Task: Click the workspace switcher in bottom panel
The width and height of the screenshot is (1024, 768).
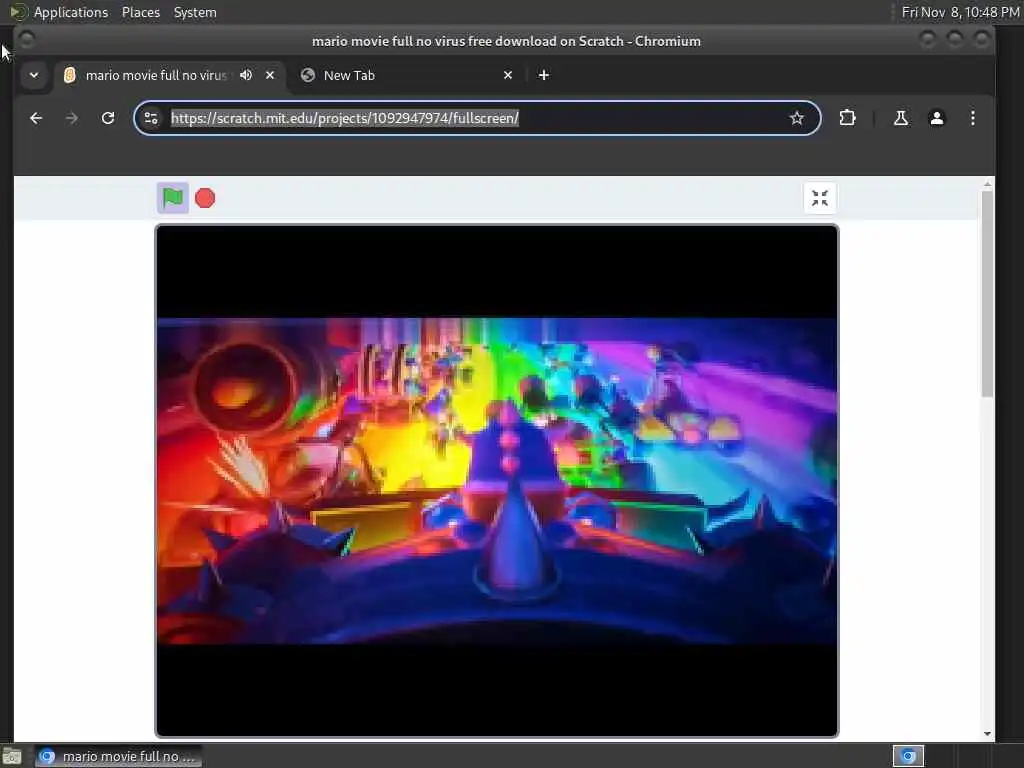Action: (x=908, y=756)
